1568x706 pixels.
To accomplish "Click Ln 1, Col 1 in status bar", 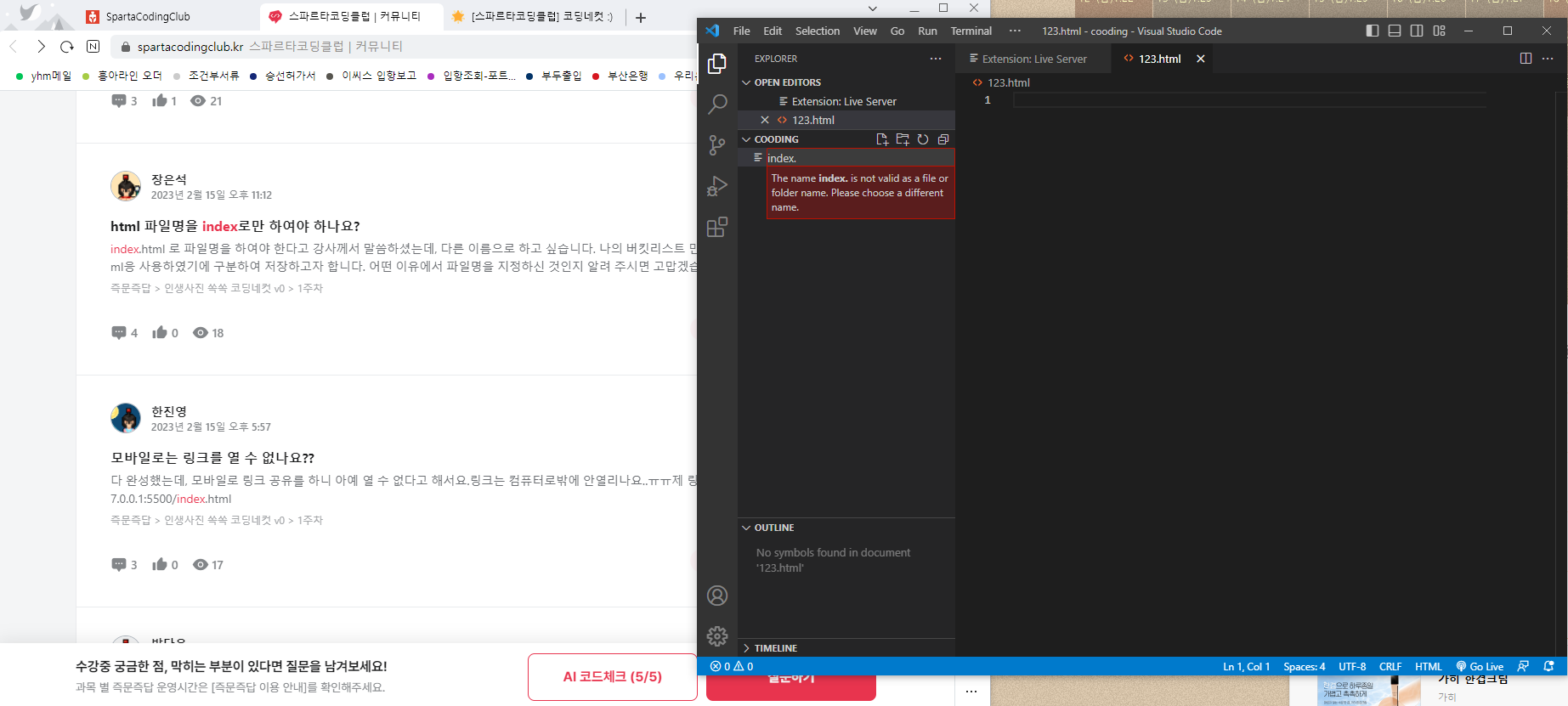I will pyautogui.click(x=1246, y=666).
